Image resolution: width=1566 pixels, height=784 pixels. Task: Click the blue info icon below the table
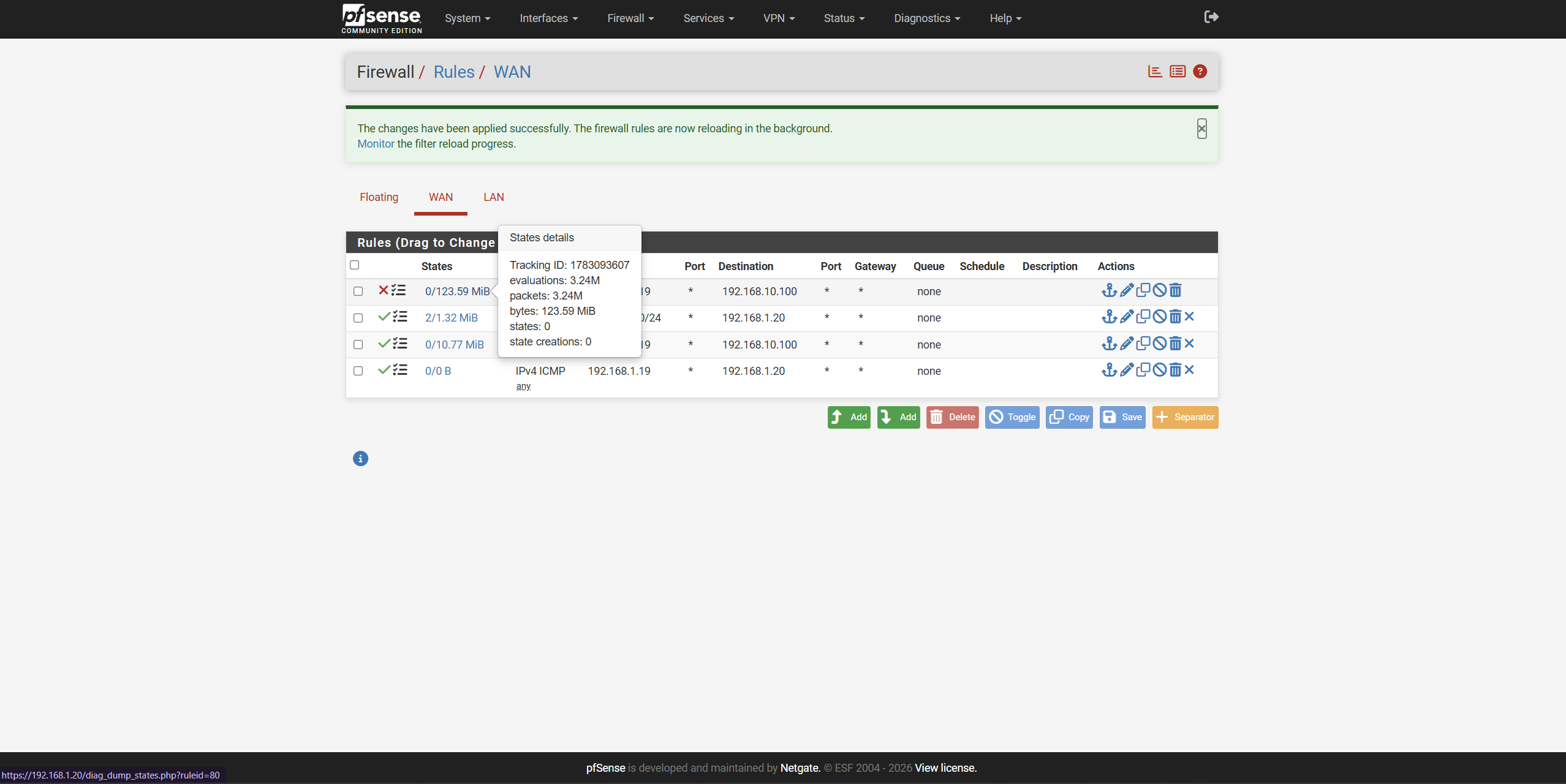click(x=360, y=459)
